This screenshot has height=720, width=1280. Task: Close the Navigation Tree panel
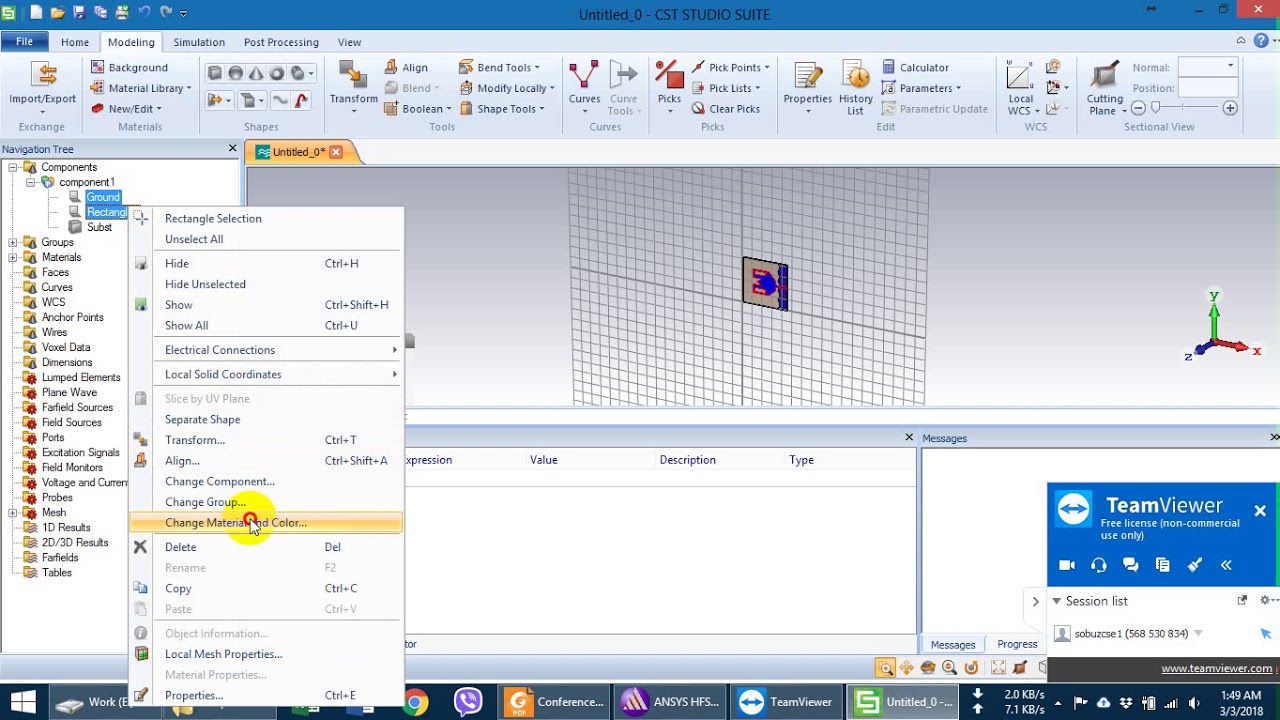pos(232,149)
